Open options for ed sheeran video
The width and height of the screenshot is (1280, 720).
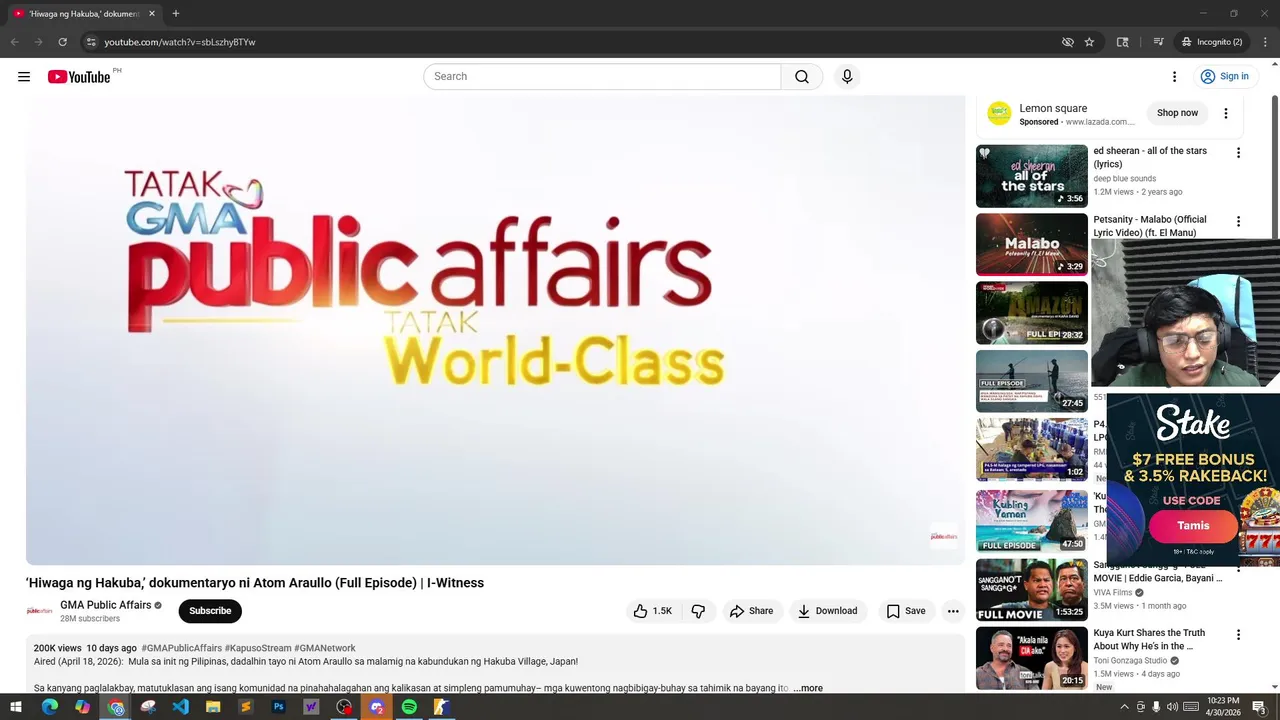pos(1238,153)
